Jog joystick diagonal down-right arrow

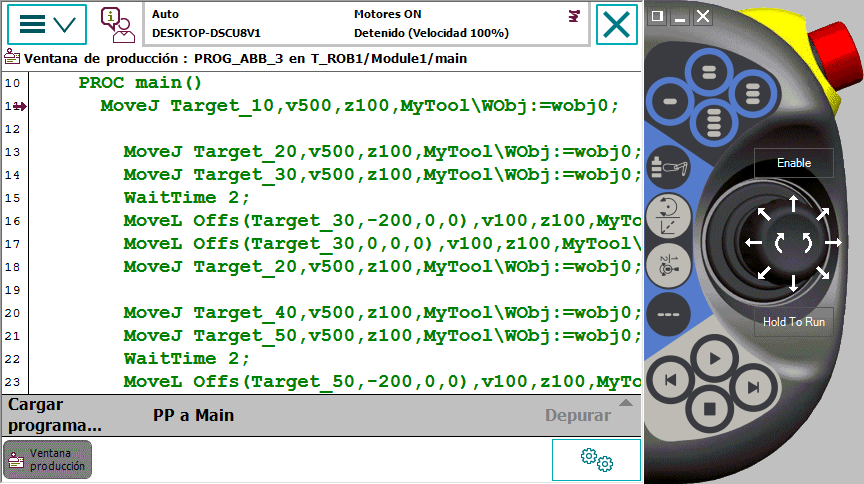823,272
